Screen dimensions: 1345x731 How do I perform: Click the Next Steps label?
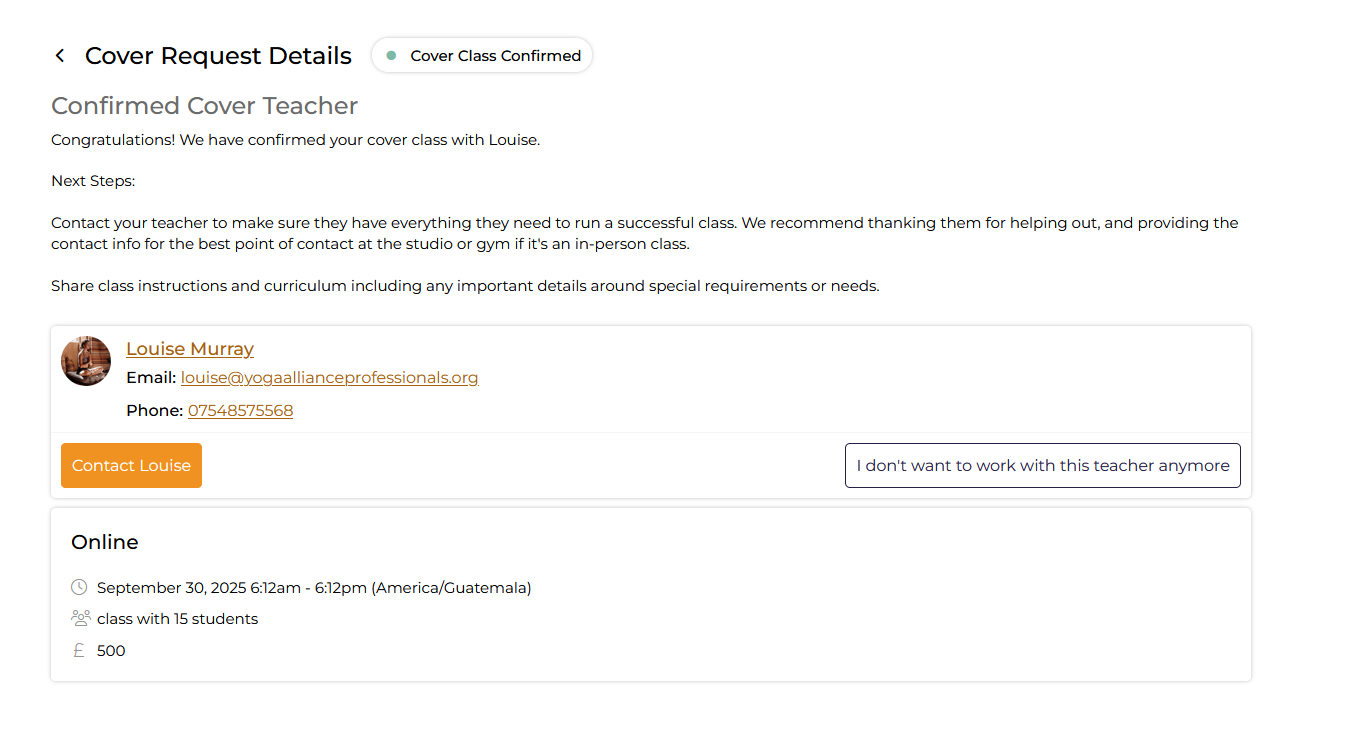pyautogui.click(x=93, y=181)
